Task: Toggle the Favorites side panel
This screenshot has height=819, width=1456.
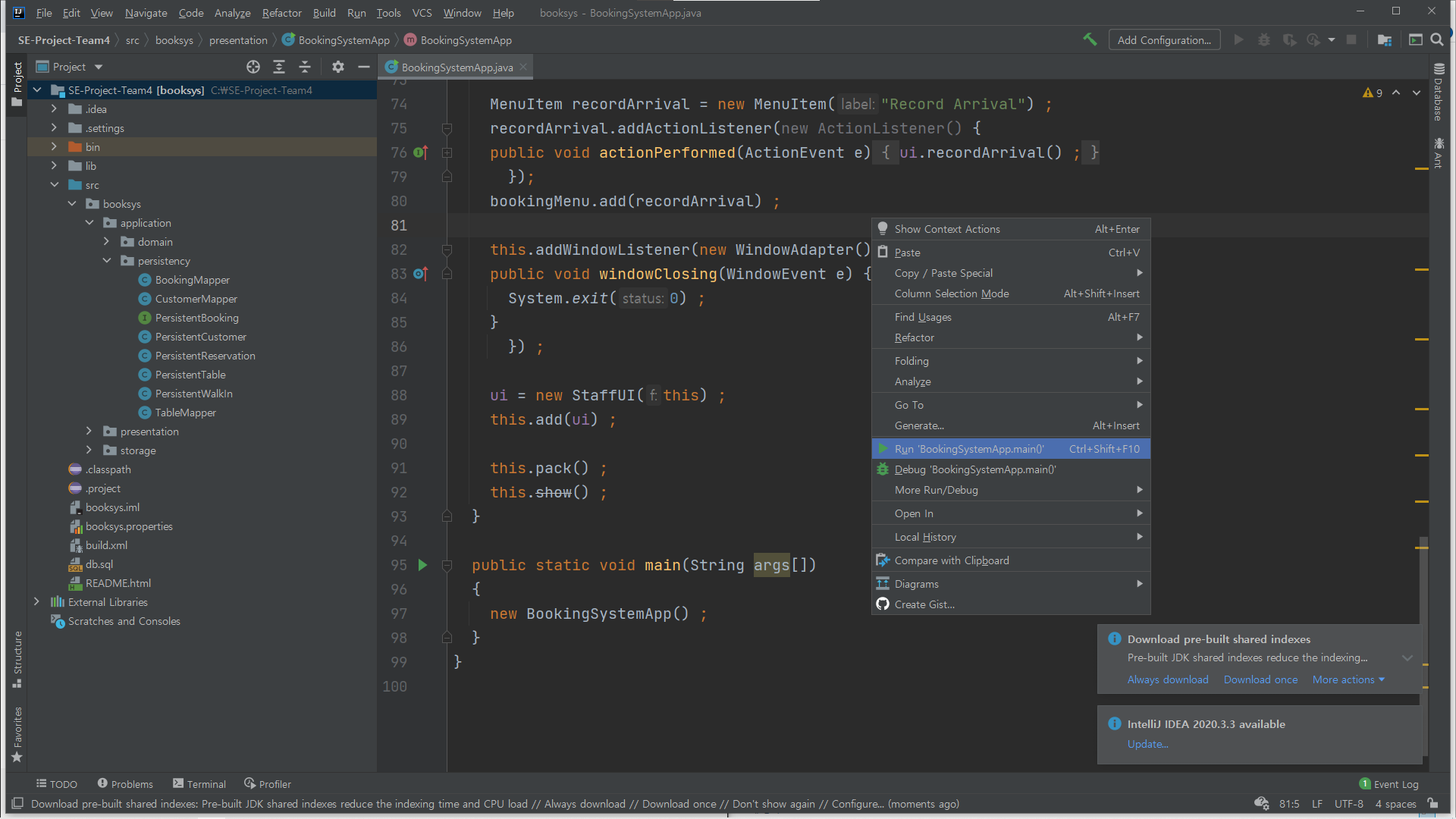Action: [17, 733]
